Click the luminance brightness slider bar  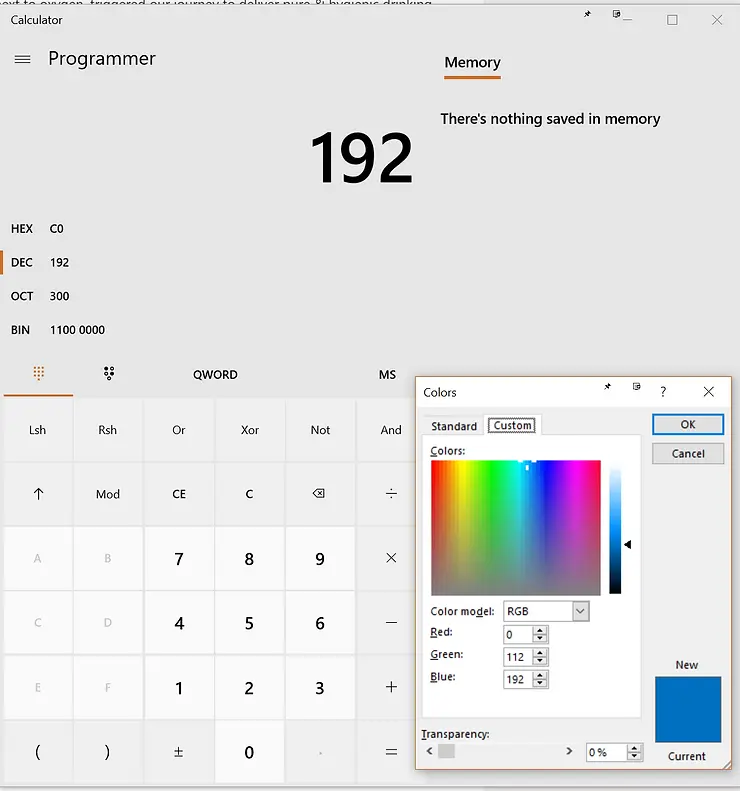[615, 530]
